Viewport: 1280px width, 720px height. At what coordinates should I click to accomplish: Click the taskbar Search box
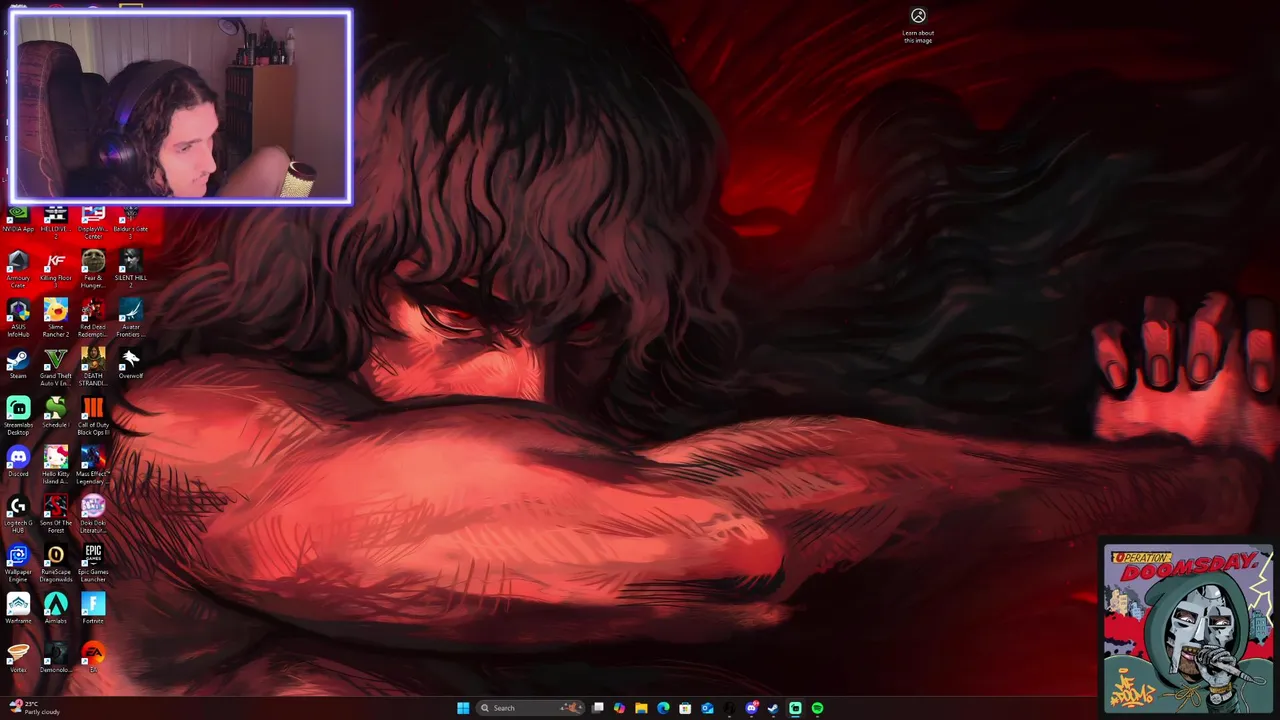[530, 708]
